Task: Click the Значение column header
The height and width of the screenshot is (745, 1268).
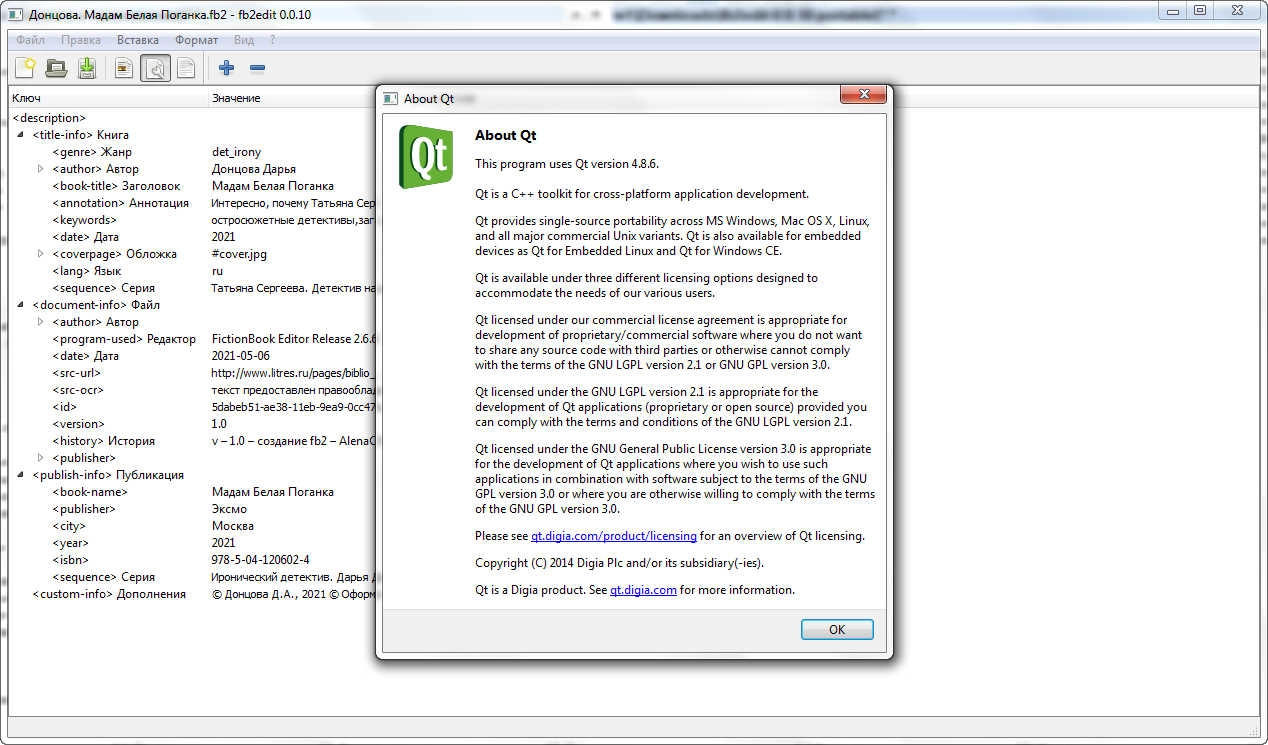Action: 236,98
